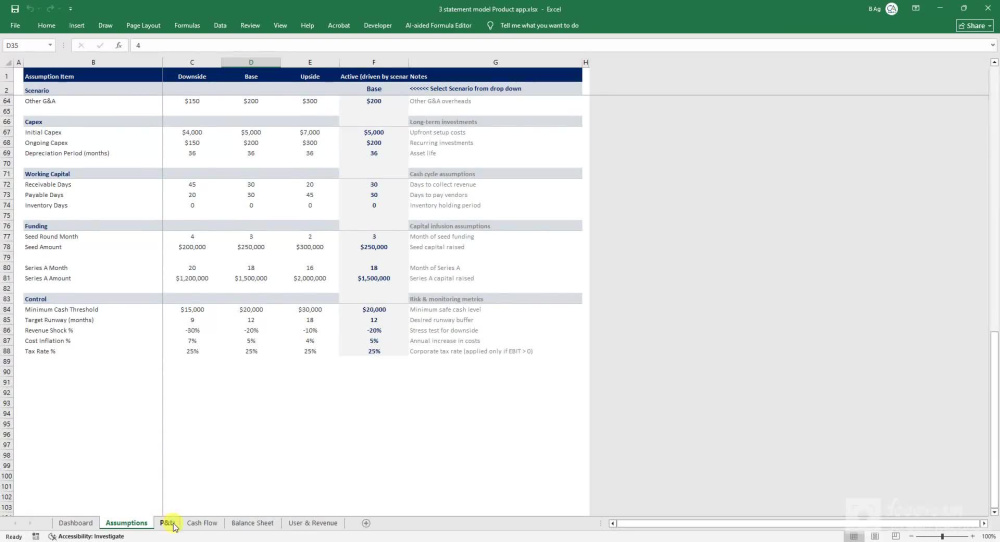Switch to the P&L sheet tab
Viewport: 1000px width, 542px height.
[x=167, y=523]
